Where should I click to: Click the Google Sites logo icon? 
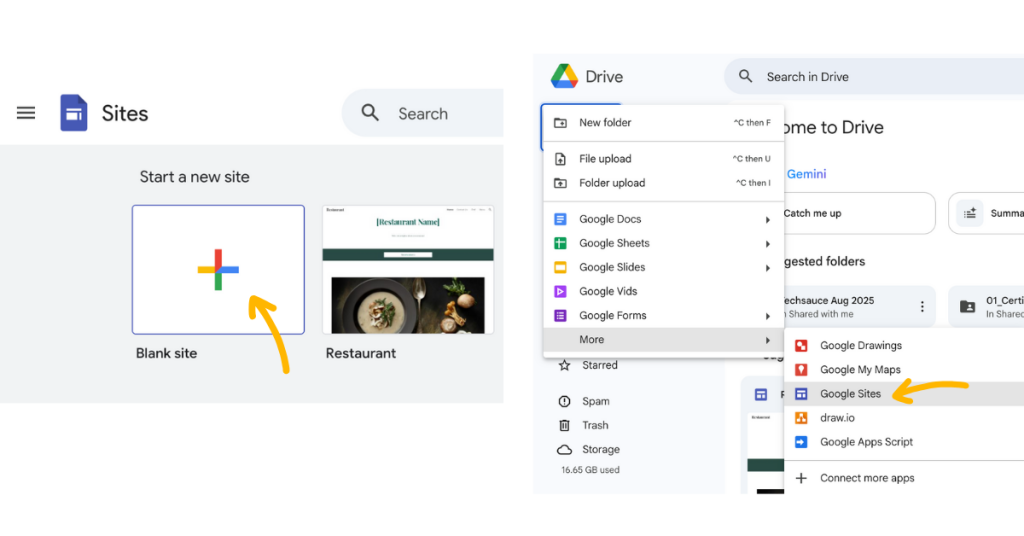tap(74, 113)
